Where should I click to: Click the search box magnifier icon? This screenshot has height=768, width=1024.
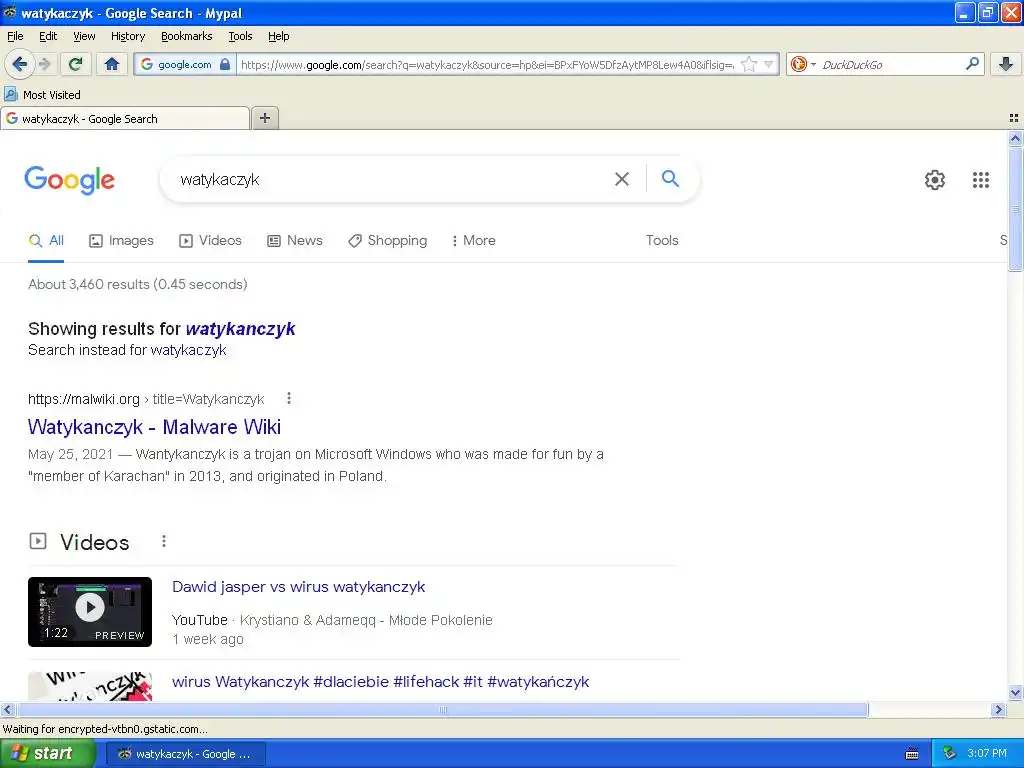point(972,64)
